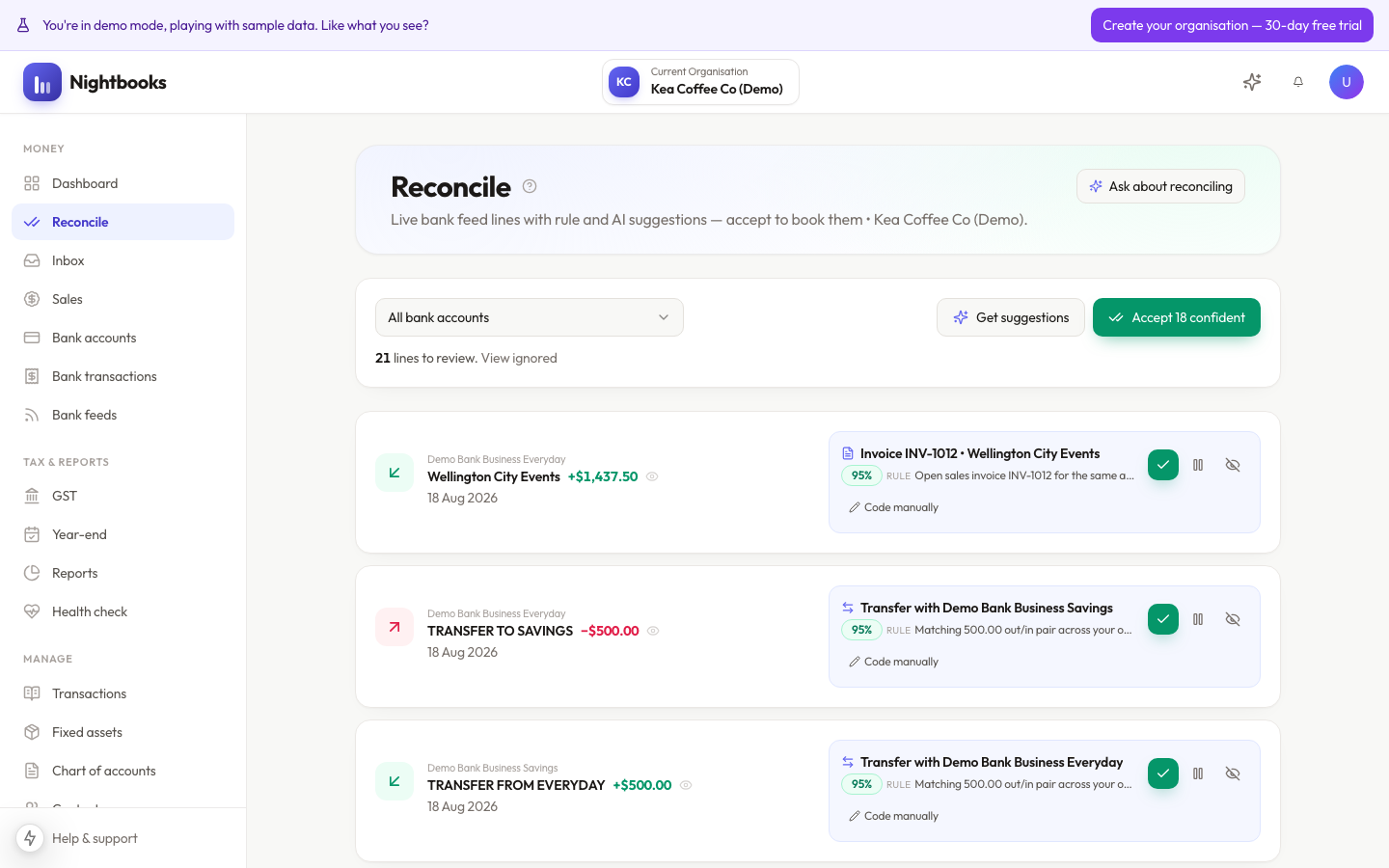The width and height of the screenshot is (1389, 868).
Task: Click the View ignored link
Action: click(x=519, y=358)
